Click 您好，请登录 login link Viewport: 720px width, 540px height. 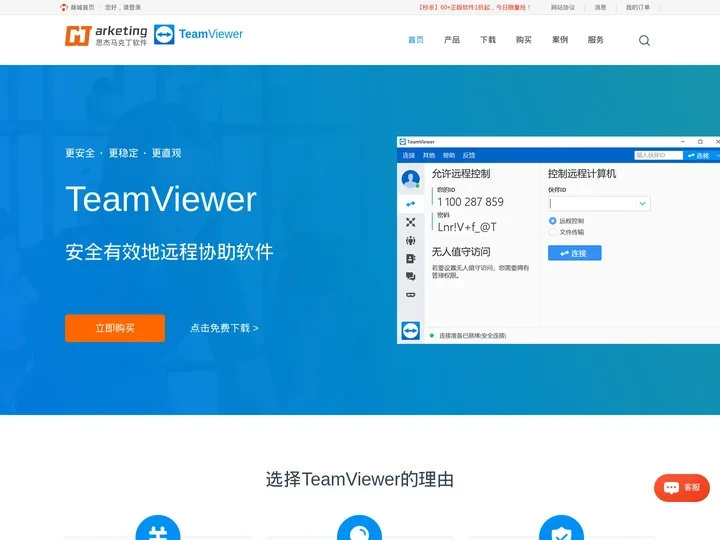[123, 7]
